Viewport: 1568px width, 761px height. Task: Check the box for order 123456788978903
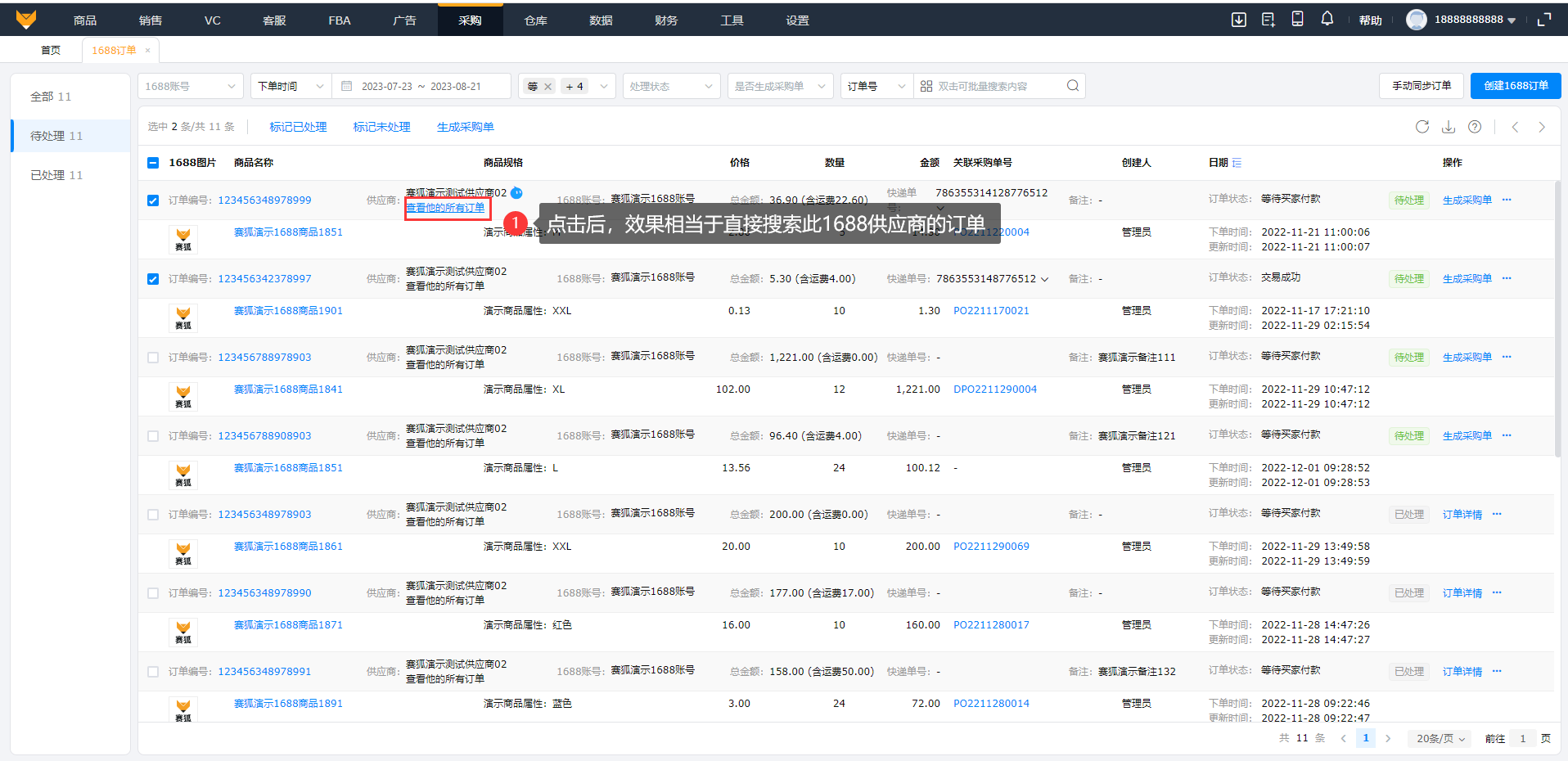(x=153, y=358)
